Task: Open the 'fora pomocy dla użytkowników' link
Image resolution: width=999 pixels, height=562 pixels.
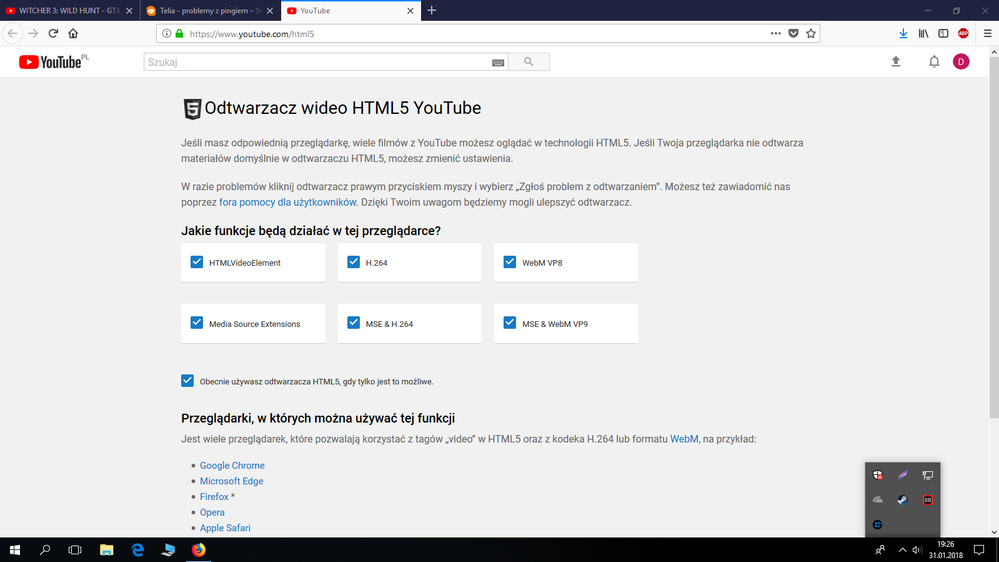Action: click(287, 202)
